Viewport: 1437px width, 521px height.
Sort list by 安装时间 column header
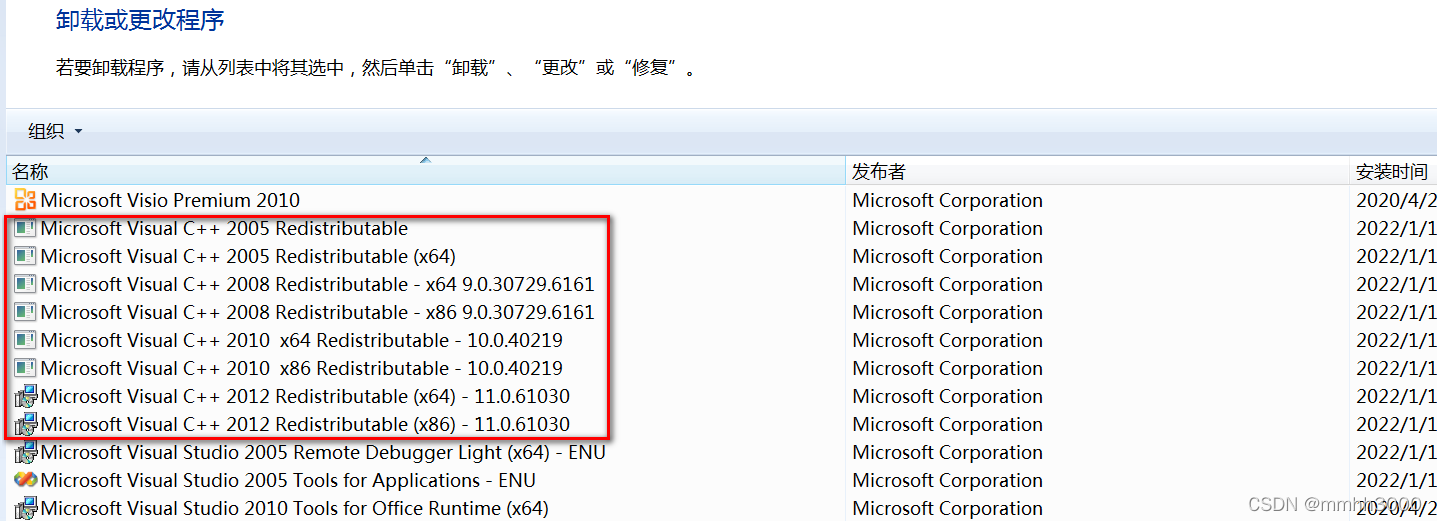(1393, 171)
